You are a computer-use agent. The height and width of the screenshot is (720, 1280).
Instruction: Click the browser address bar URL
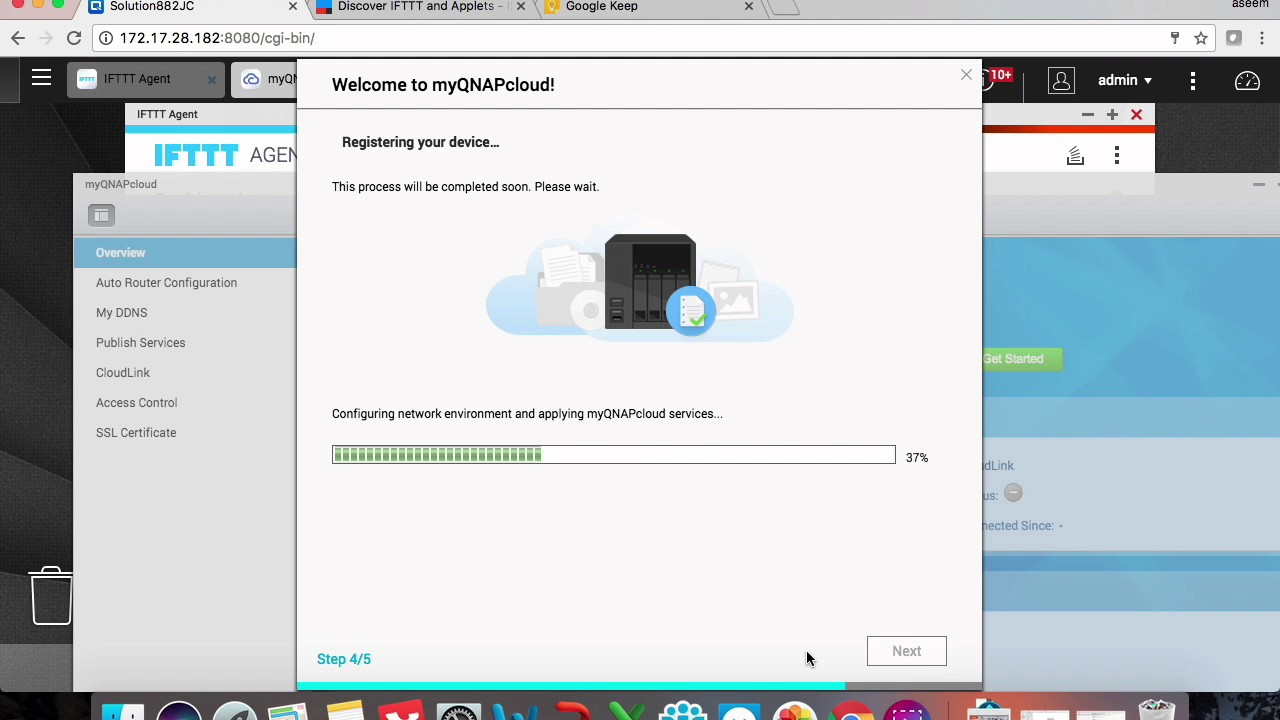click(217, 38)
